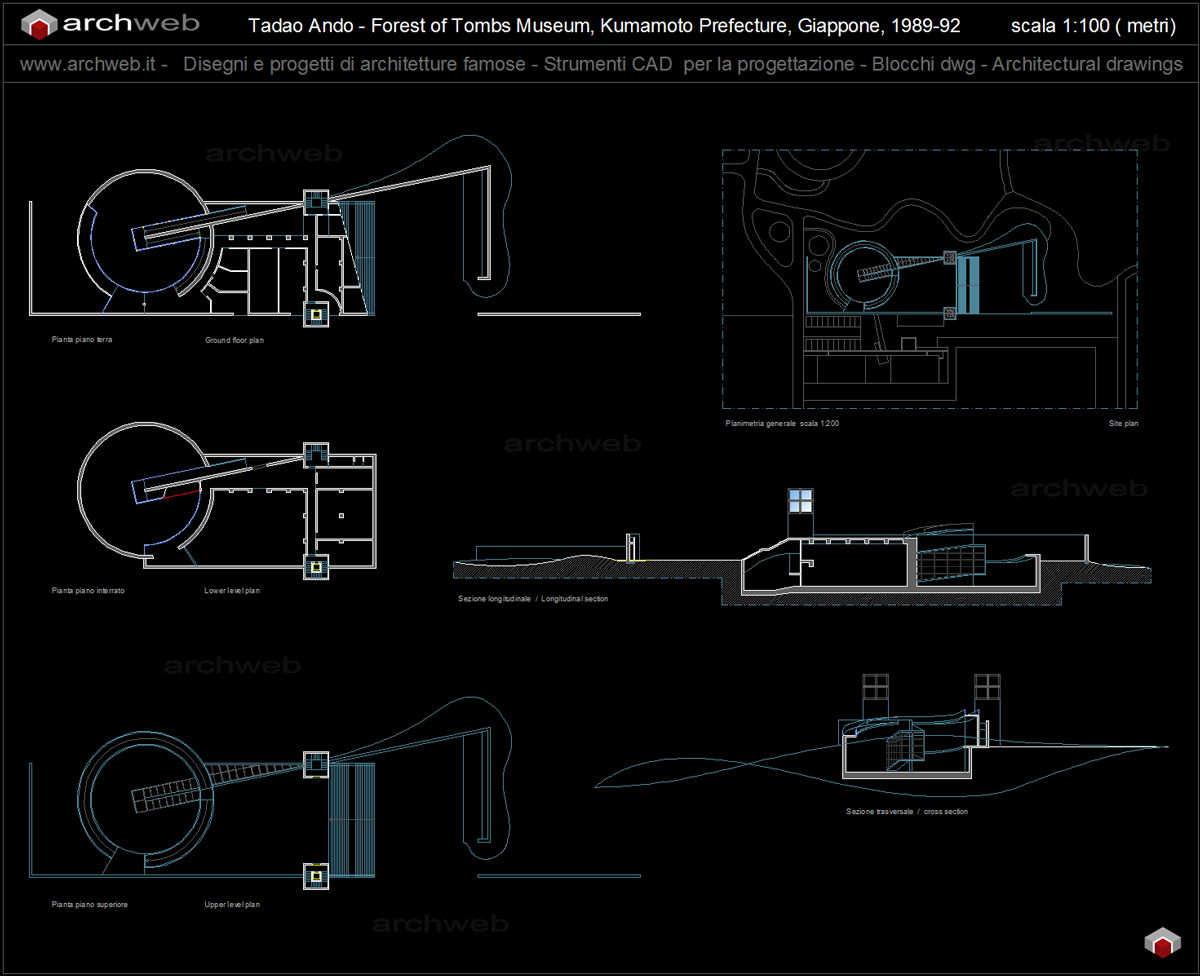1200x976 pixels.
Task: Pick the ground floor plan drawing
Action: pos(335,231)
